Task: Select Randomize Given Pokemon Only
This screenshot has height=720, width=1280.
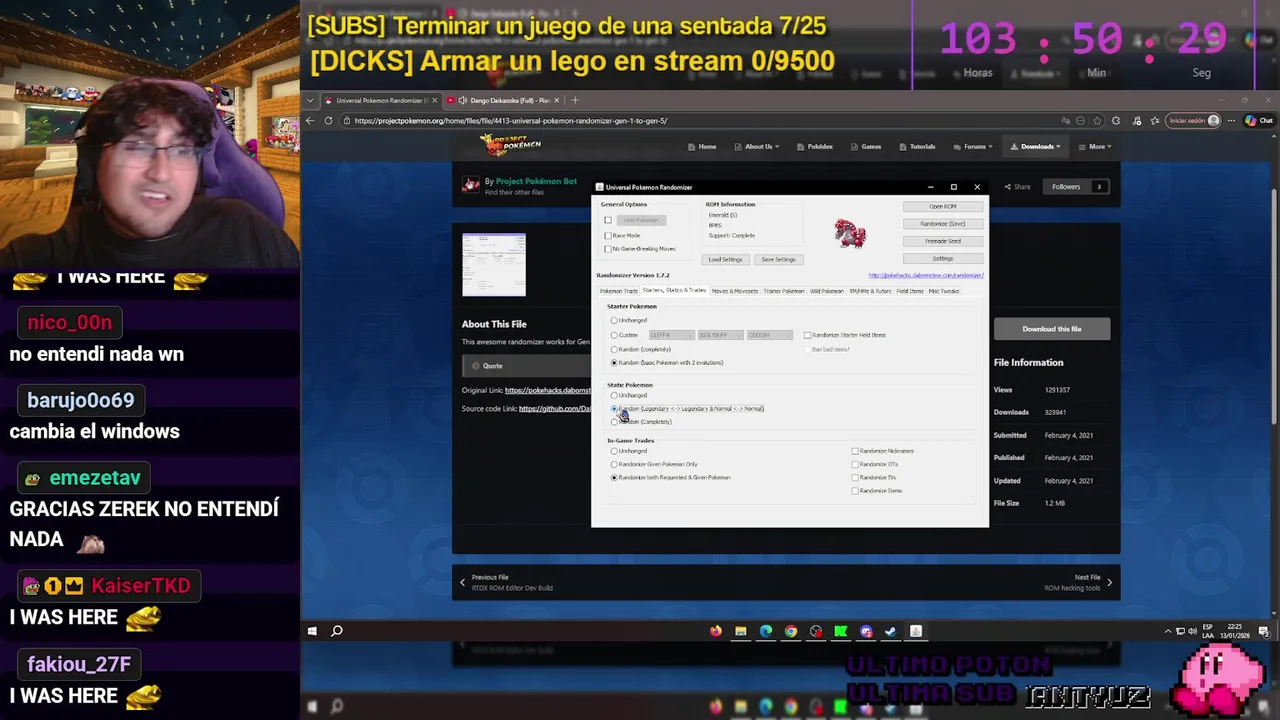Action: (614, 464)
